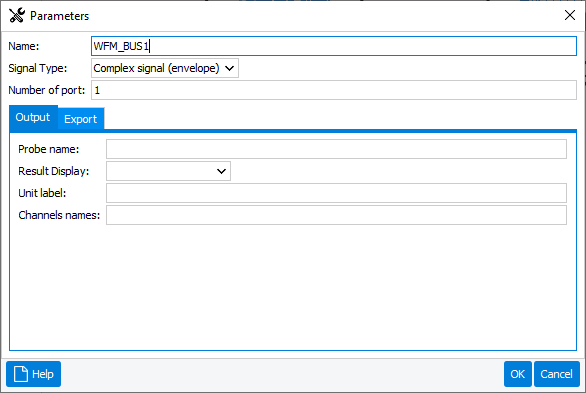
Task: Click the Parameters title text
Action: pos(59,16)
